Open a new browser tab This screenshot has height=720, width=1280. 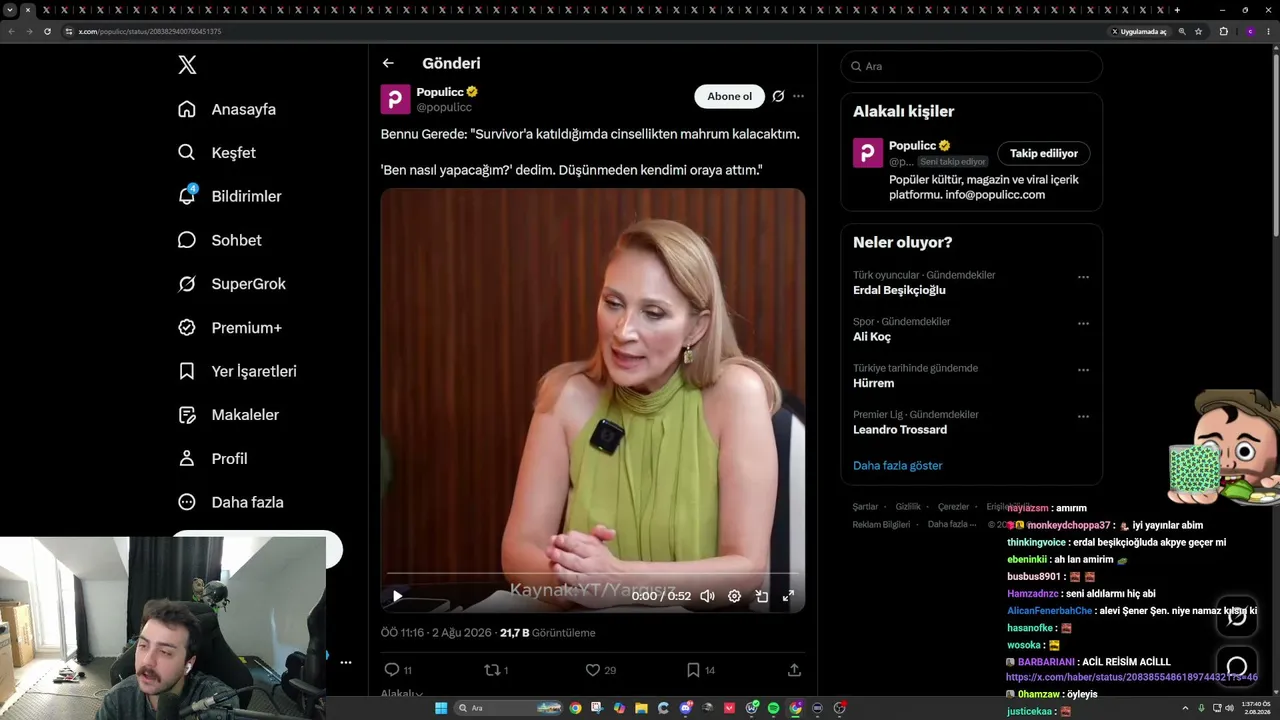(1177, 10)
